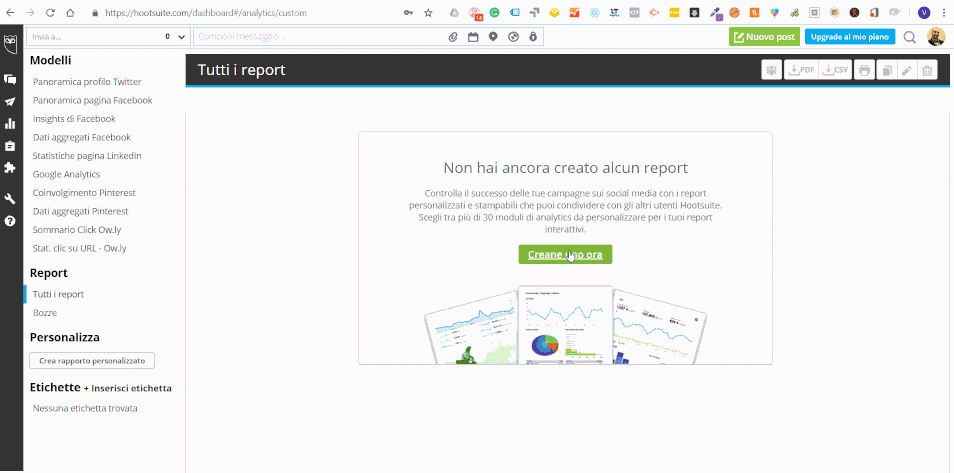Click the scheduling calendar icon
This screenshot has width=954, height=473.
pos(473,37)
